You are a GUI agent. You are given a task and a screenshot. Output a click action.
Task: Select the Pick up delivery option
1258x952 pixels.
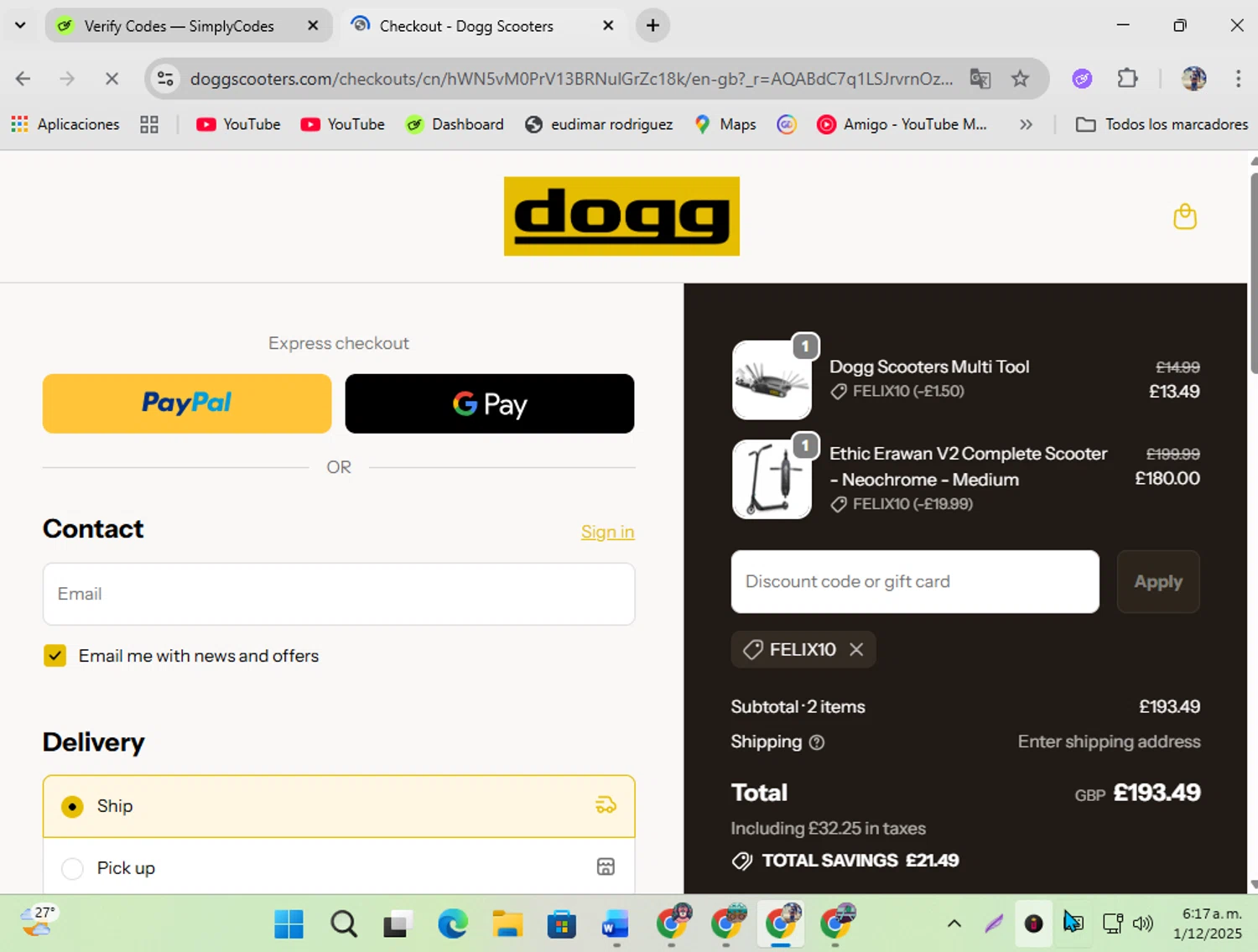coord(339,867)
